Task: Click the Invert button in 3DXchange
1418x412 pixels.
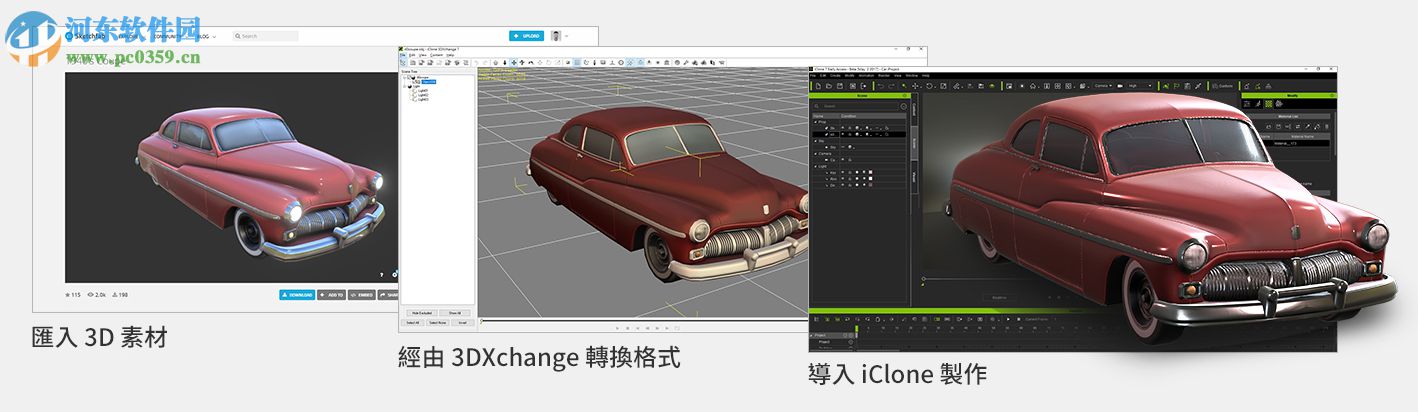Action: coord(463,322)
